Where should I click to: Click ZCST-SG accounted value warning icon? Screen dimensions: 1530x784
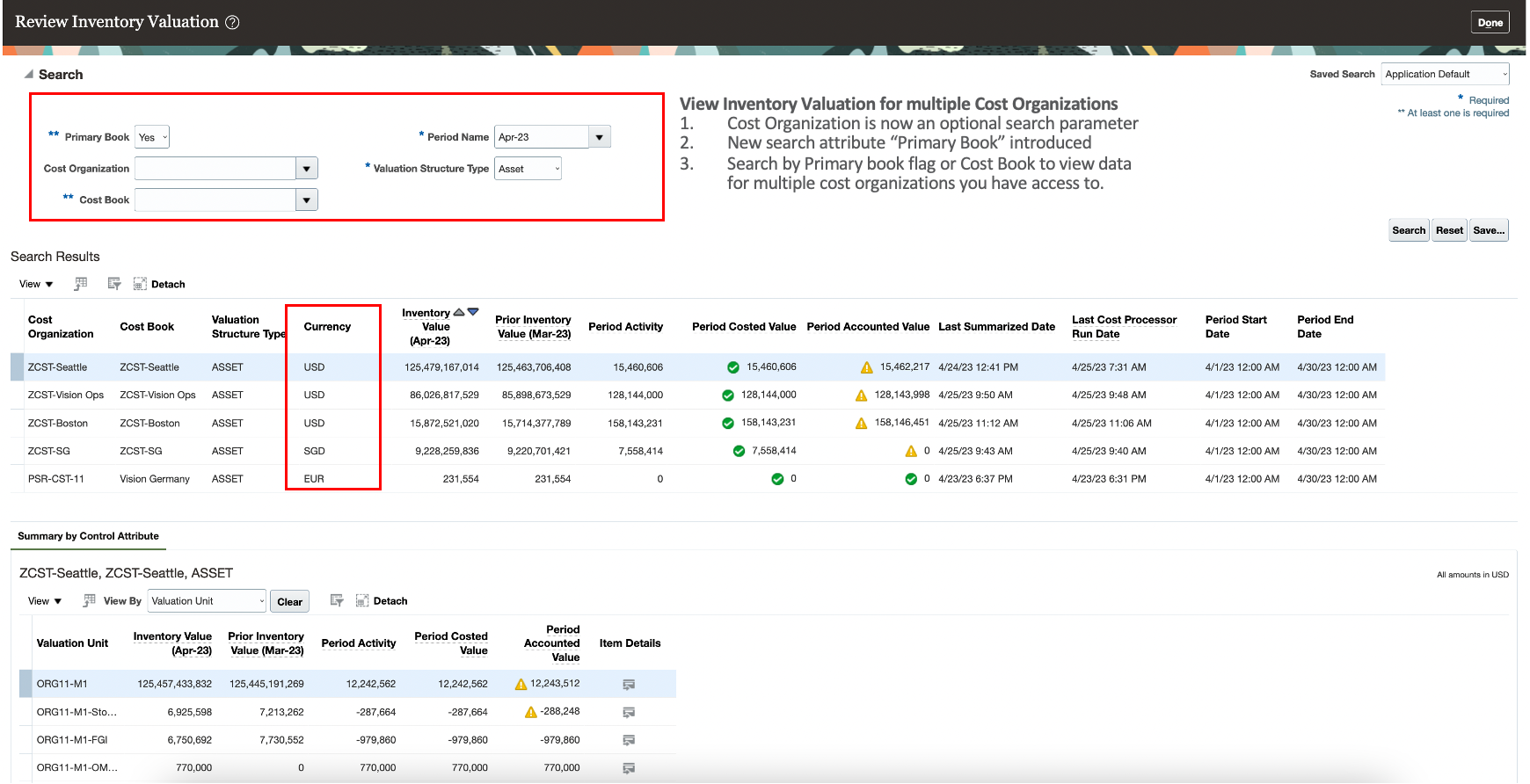[911, 452]
